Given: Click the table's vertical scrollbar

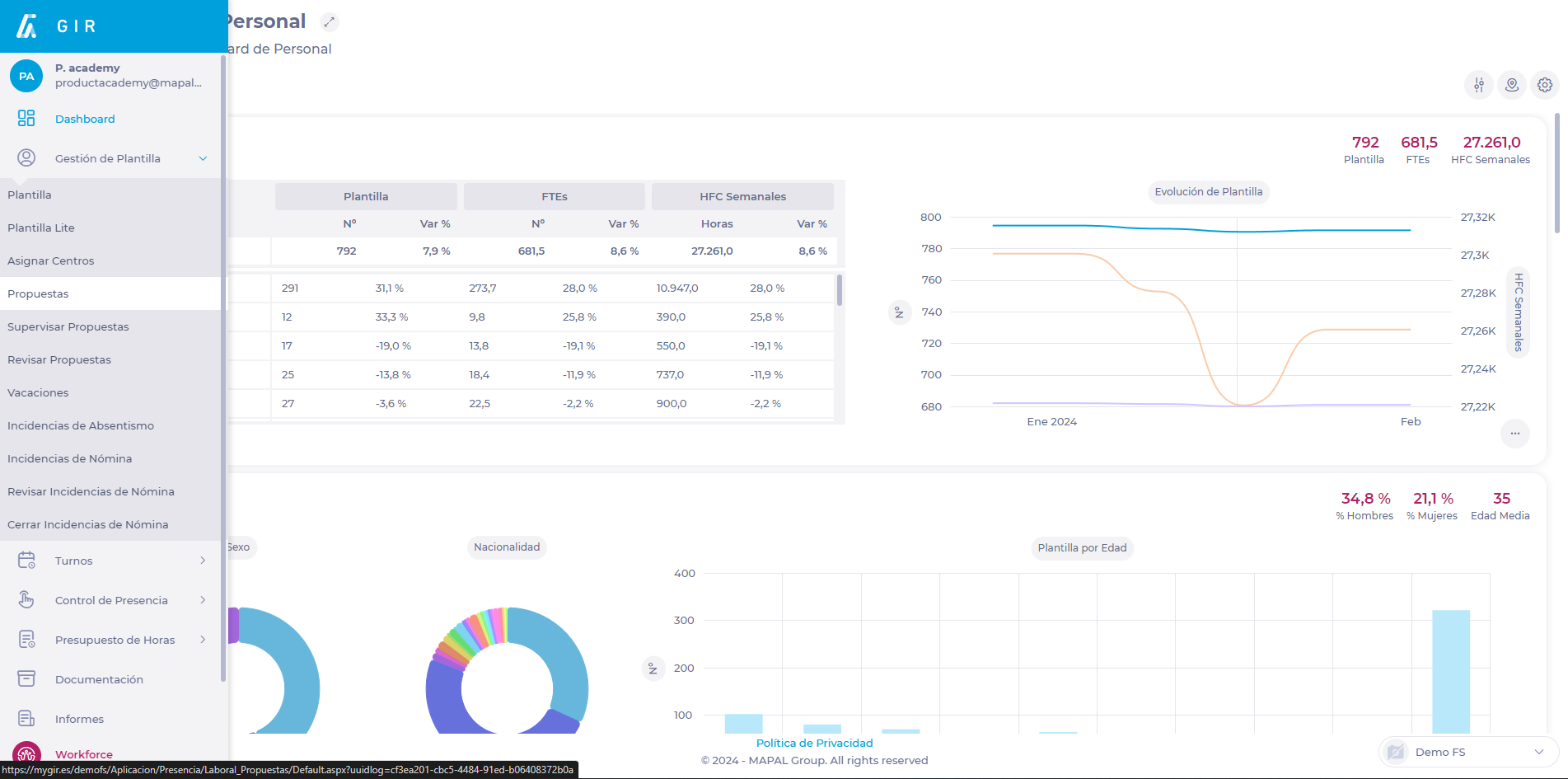Looking at the screenshot, I should coord(840,291).
